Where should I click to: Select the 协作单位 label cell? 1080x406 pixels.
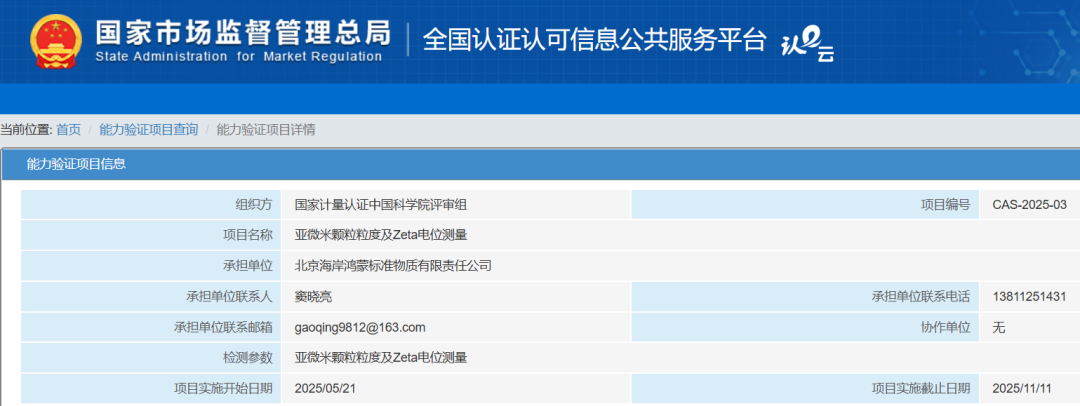click(805, 327)
